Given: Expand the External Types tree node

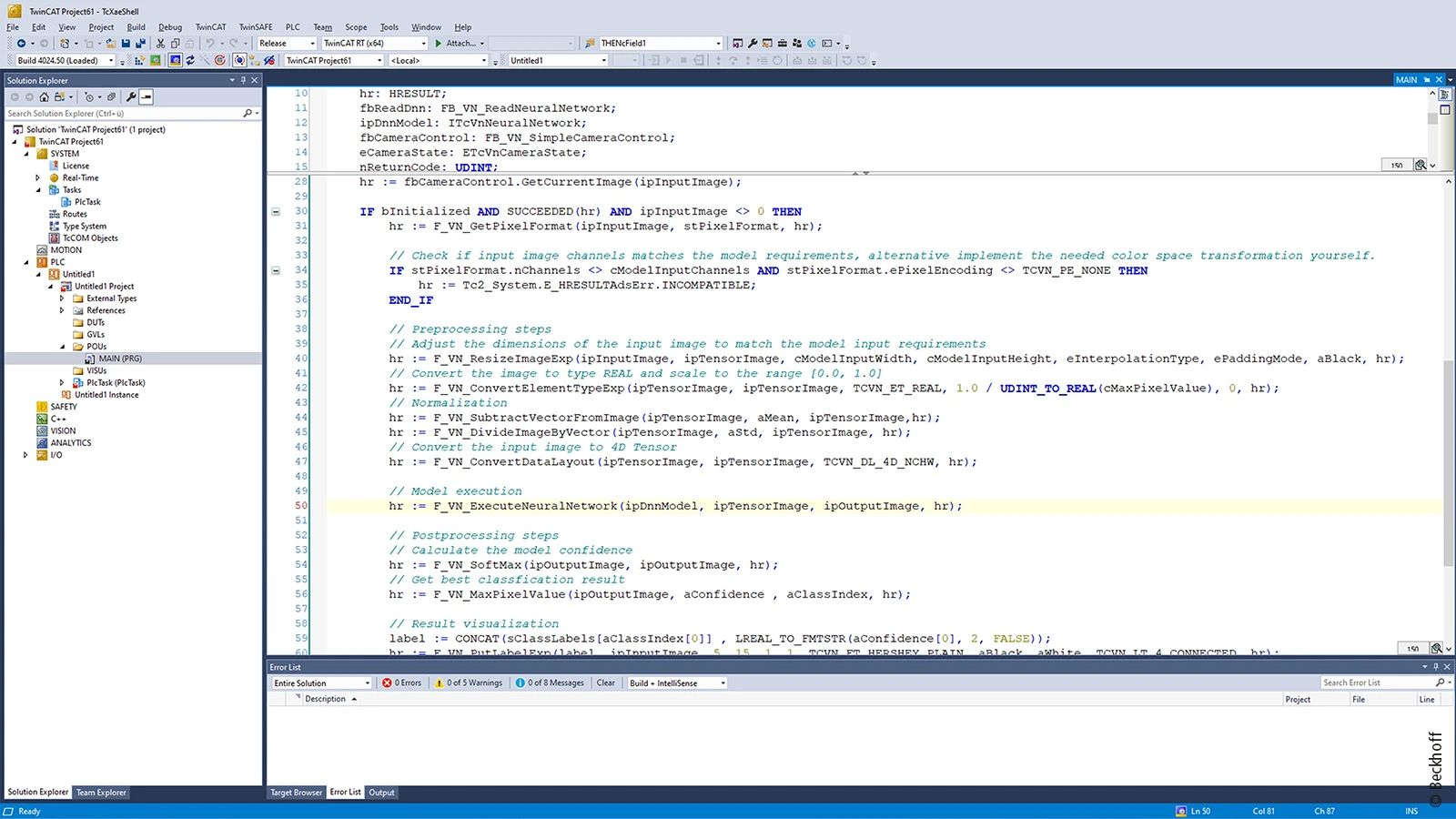Looking at the screenshot, I should pyautogui.click(x=62, y=298).
